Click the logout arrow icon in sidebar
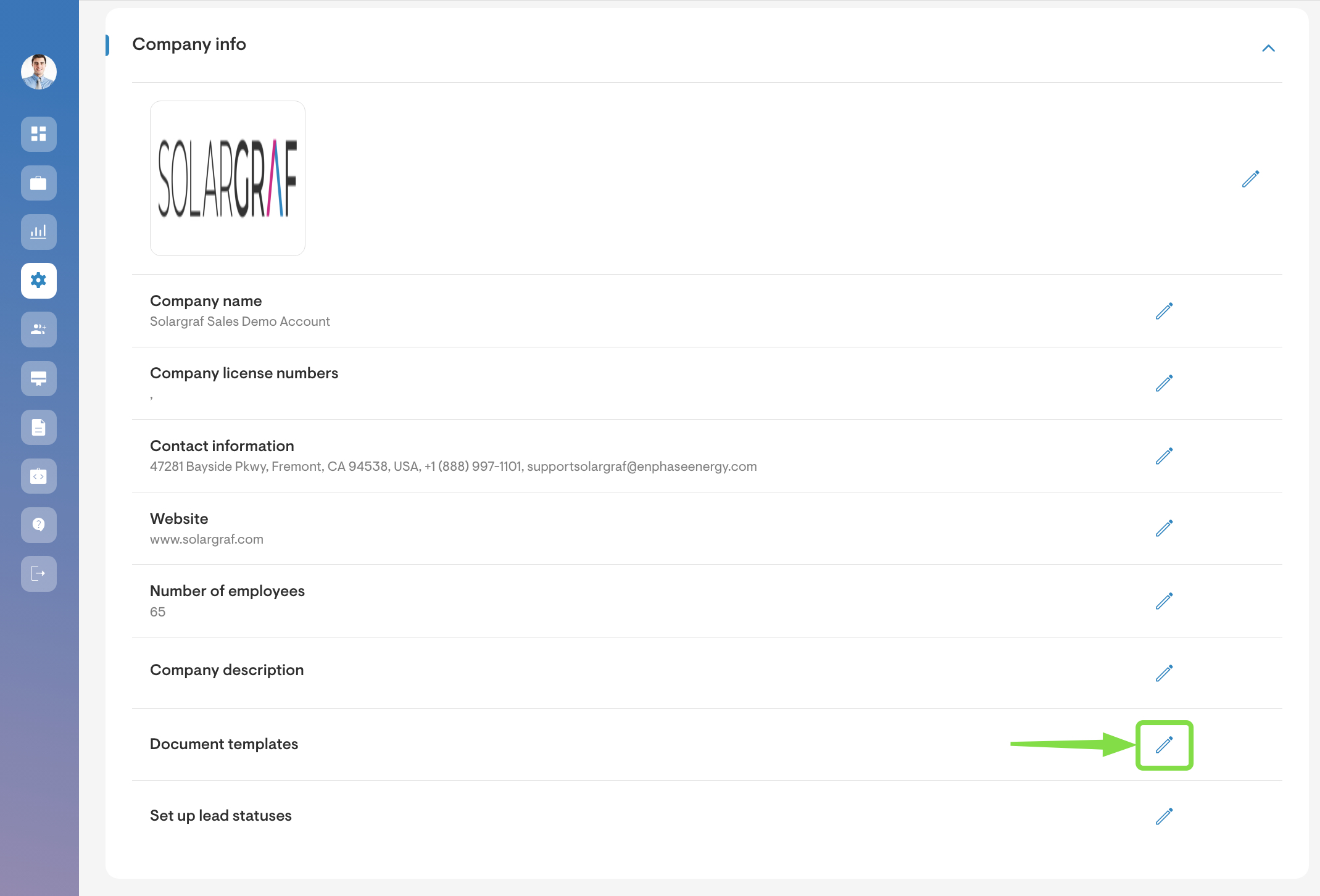 [39, 573]
